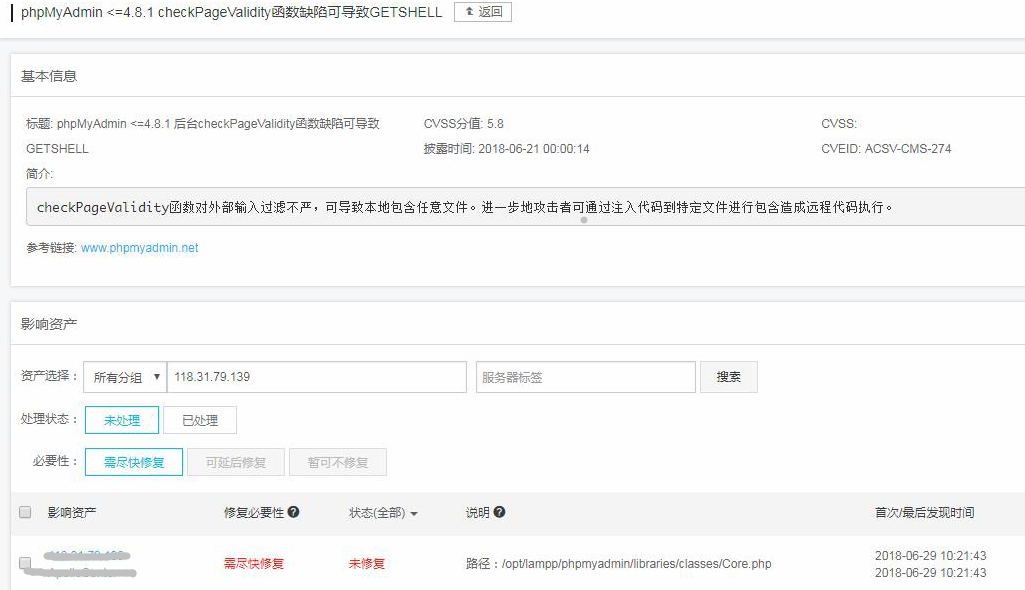The image size is (1025, 590).
Task: Open the www.phpmyadmin.net reference link
Action: (x=139, y=248)
